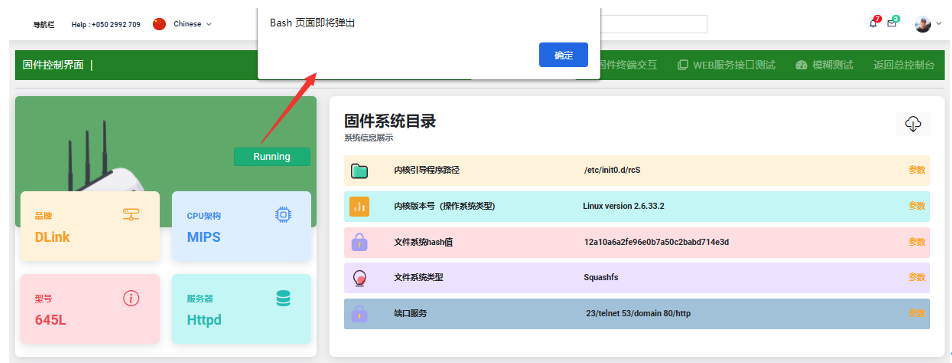952x363 pixels.
Task: Click the CPU chip icon on the CPU架构 card
Action: tap(283, 214)
